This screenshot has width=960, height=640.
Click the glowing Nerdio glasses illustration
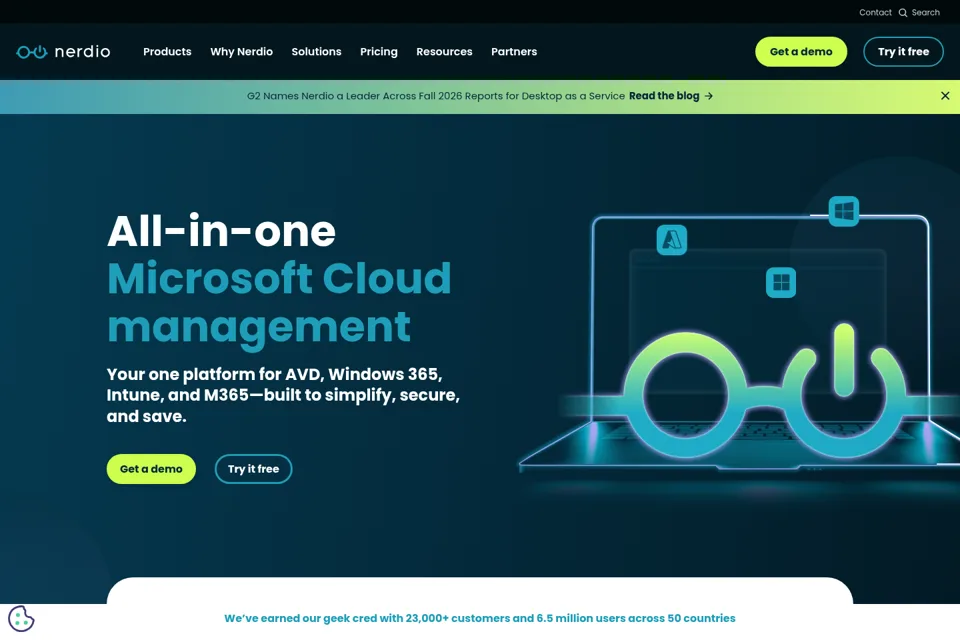pyautogui.click(x=765, y=392)
